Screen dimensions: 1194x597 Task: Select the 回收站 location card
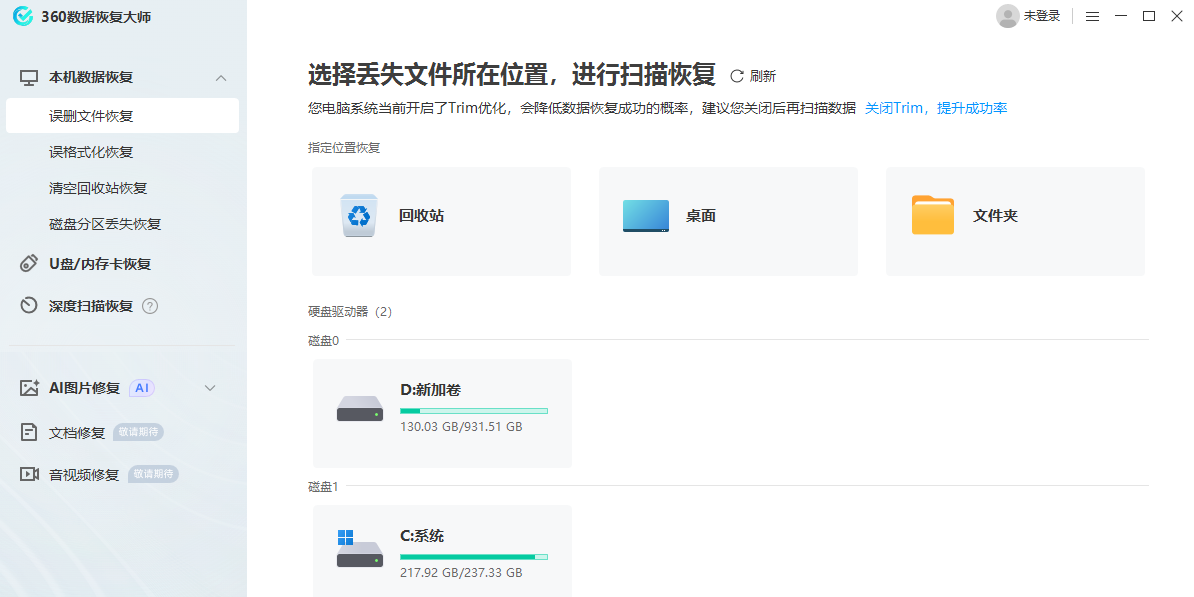click(442, 221)
